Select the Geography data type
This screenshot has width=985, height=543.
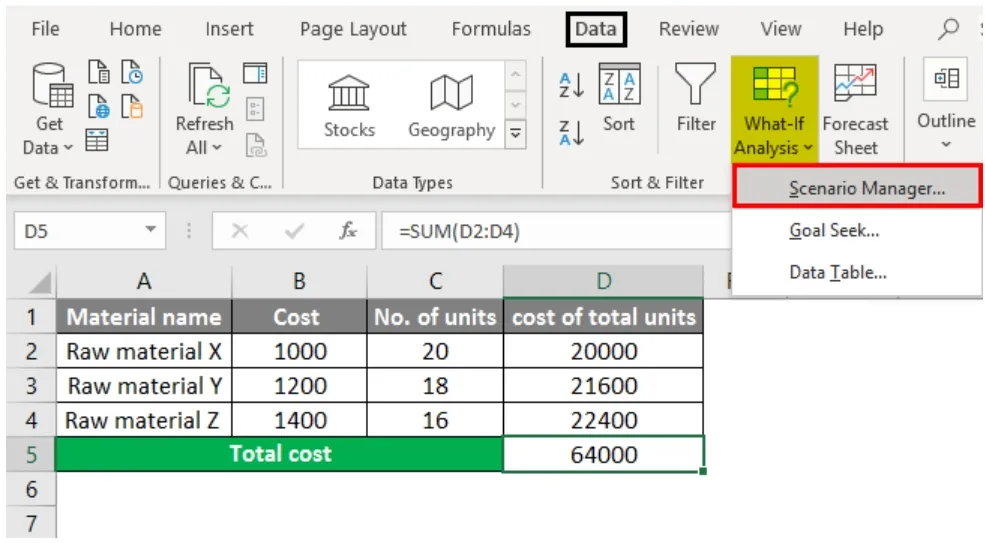pyautogui.click(x=452, y=105)
